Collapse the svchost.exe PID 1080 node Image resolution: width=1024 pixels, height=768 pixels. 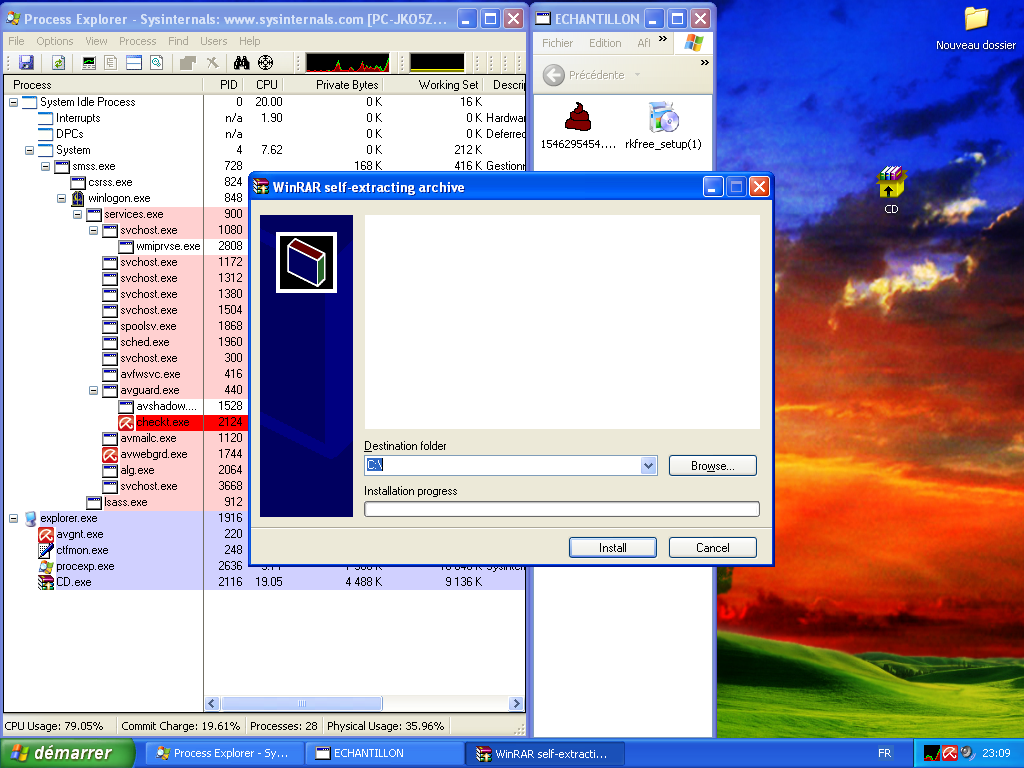93,231
